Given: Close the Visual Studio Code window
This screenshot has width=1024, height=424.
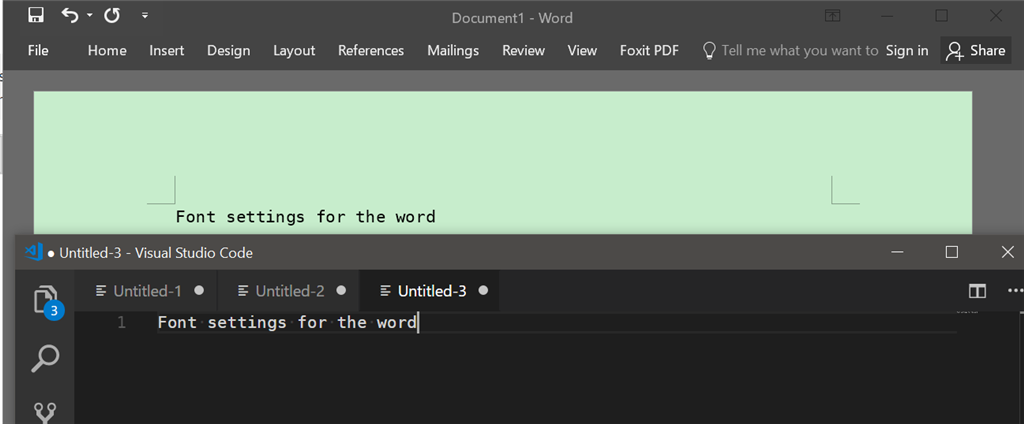Looking at the screenshot, I should tap(1008, 252).
